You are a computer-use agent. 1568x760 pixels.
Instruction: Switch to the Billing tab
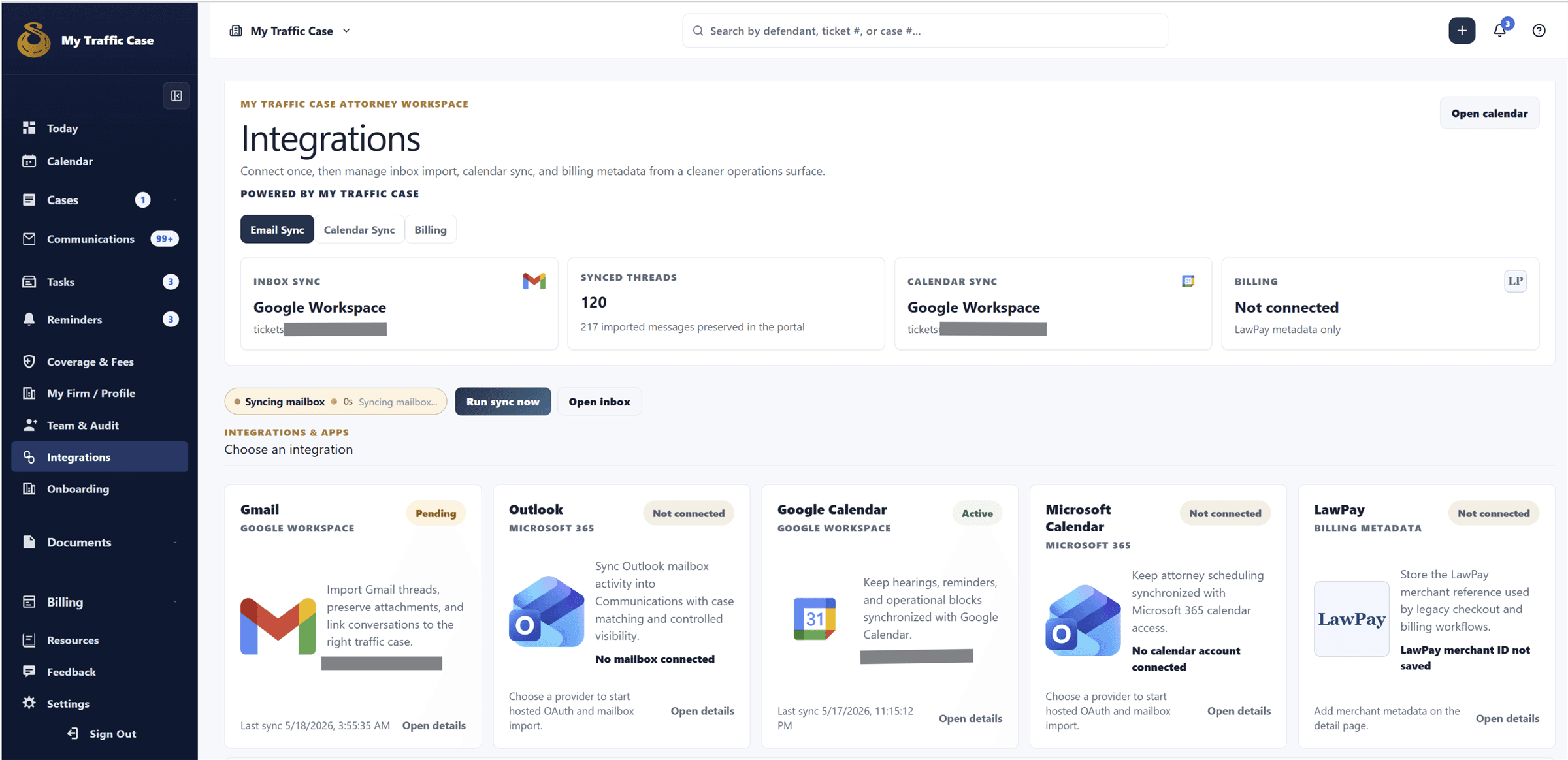(431, 229)
